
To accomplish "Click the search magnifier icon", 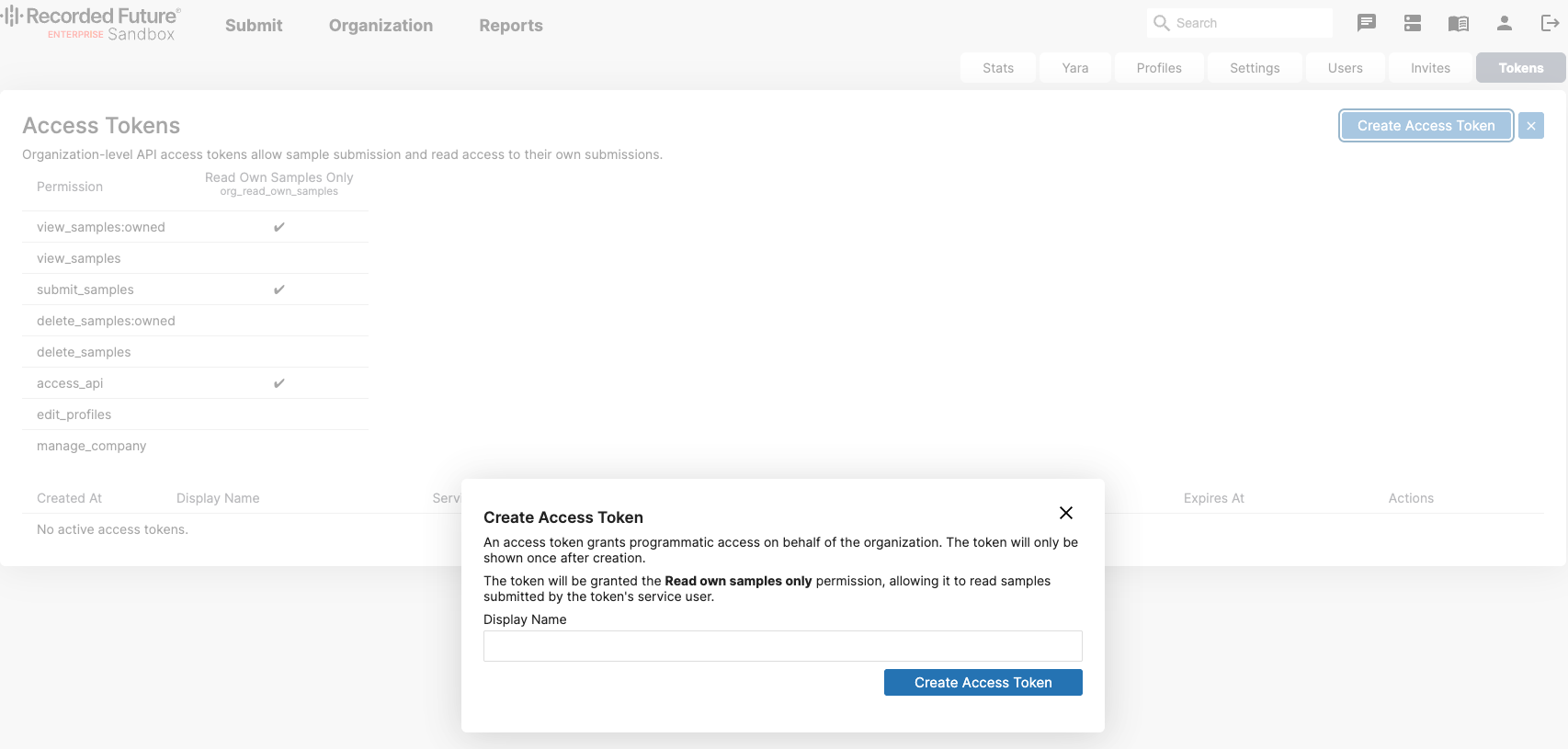I will tap(1162, 23).
